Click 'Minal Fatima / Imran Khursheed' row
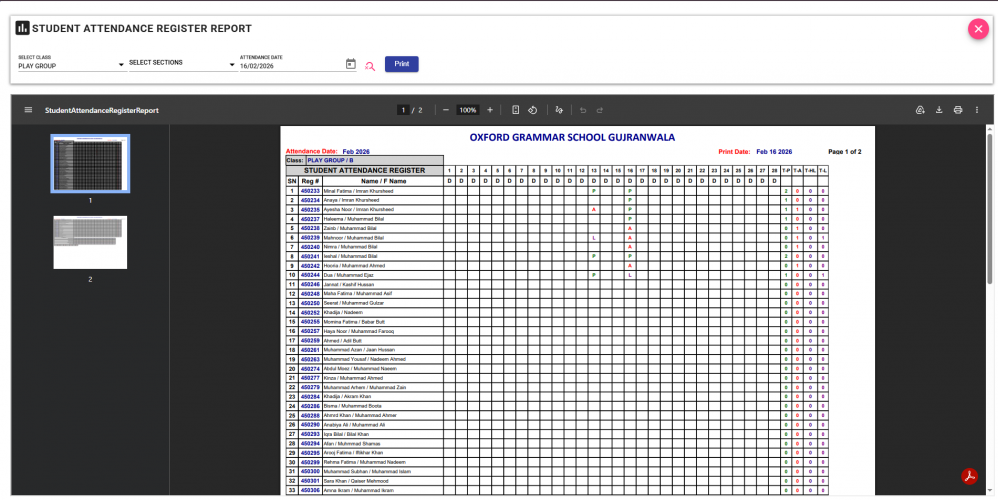998x500 pixels. tap(557, 191)
